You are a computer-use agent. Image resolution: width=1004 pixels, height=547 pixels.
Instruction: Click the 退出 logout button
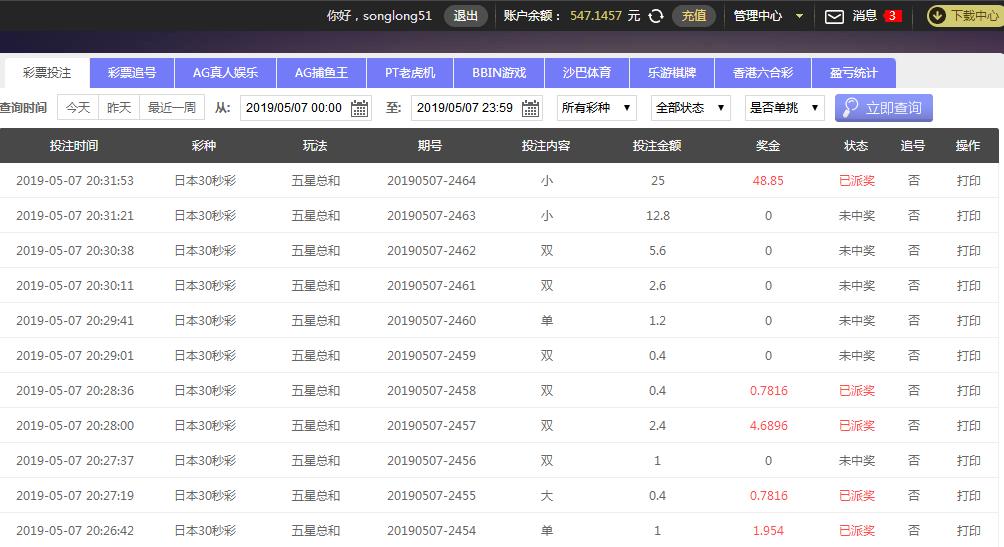click(x=466, y=16)
